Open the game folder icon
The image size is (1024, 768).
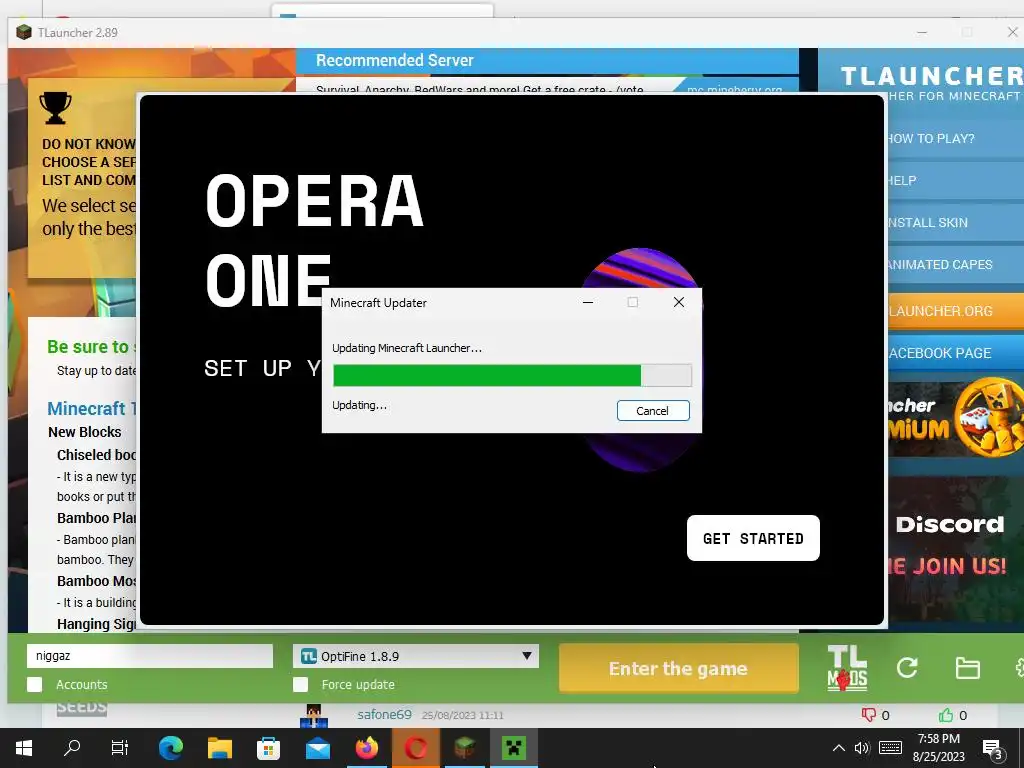[x=967, y=668]
